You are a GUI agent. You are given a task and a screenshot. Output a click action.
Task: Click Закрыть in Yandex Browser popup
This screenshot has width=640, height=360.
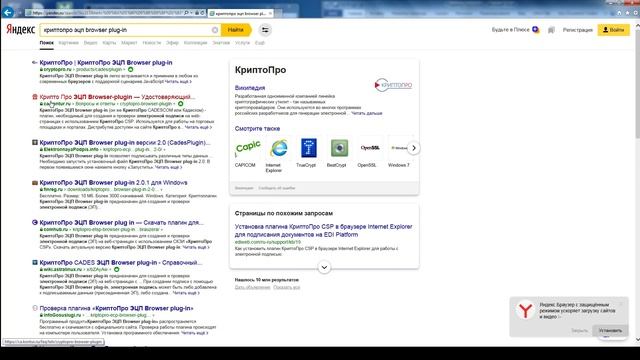click(579, 330)
